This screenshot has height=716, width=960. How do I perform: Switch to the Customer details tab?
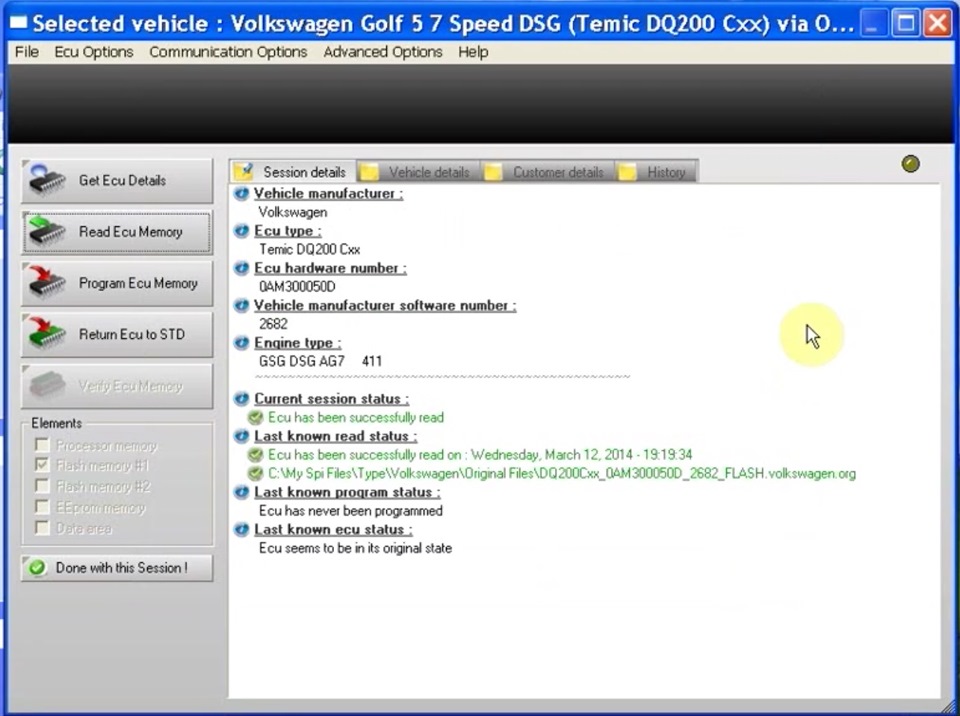point(548,172)
